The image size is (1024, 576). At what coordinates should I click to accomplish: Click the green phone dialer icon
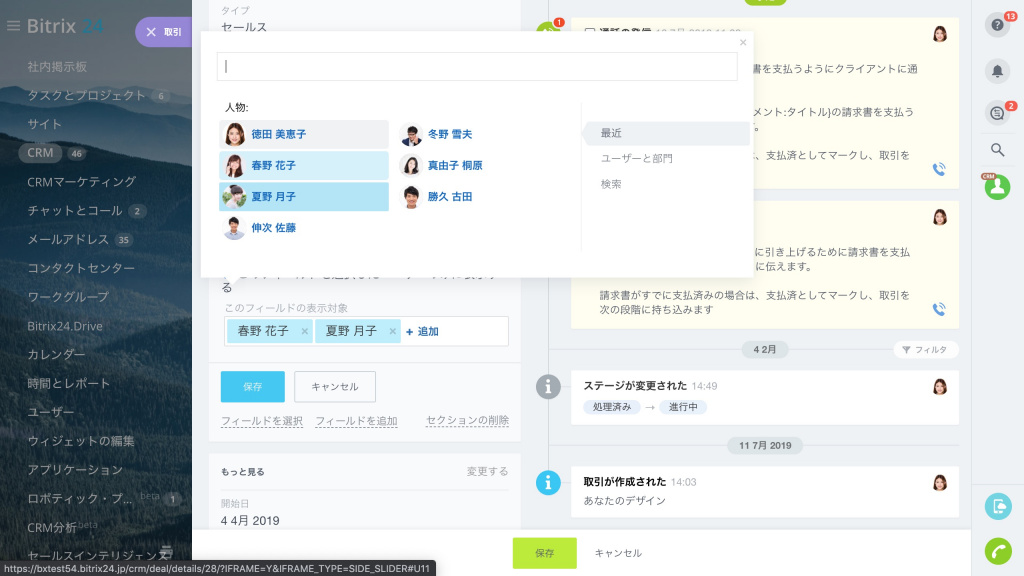tap(997, 551)
